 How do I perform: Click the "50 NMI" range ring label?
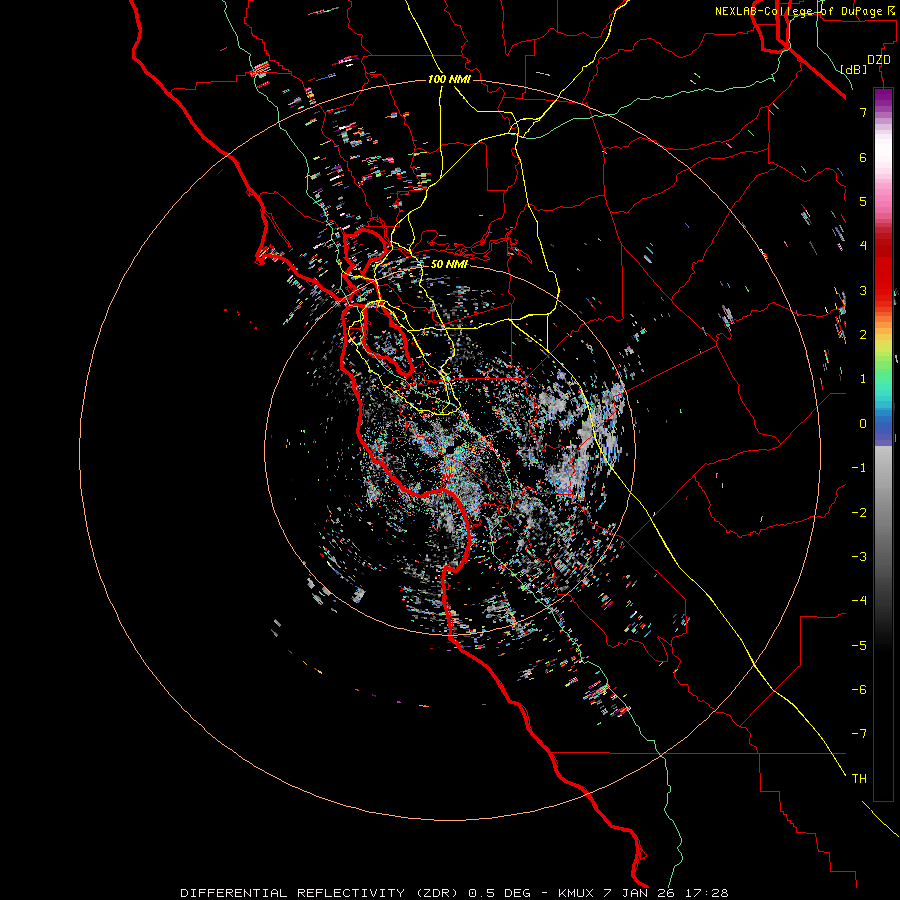pyautogui.click(x=449, y=264)
